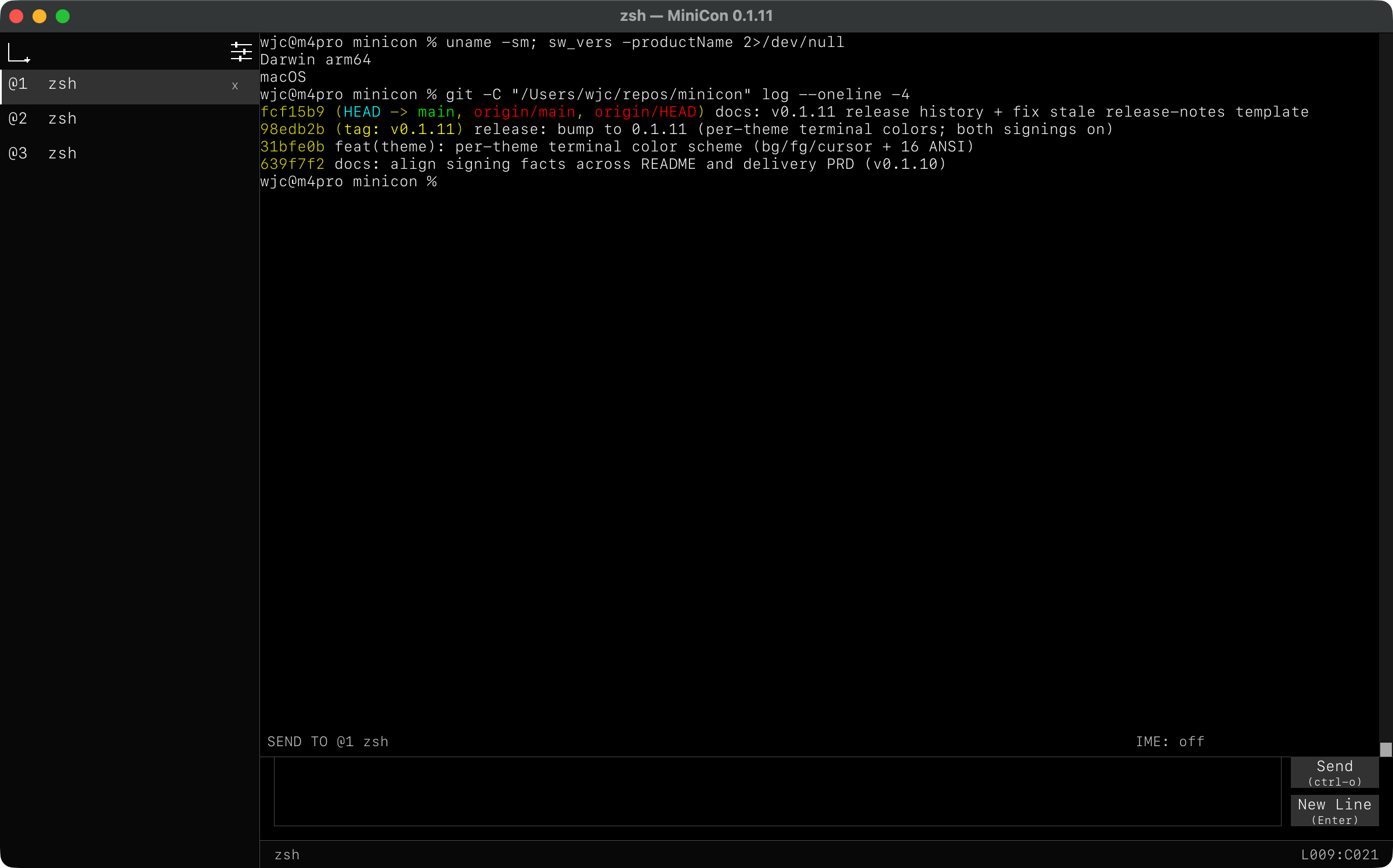Click the last empty prompt line
1393x868 pixels.
pyautogui.click(x=348, y=182)
